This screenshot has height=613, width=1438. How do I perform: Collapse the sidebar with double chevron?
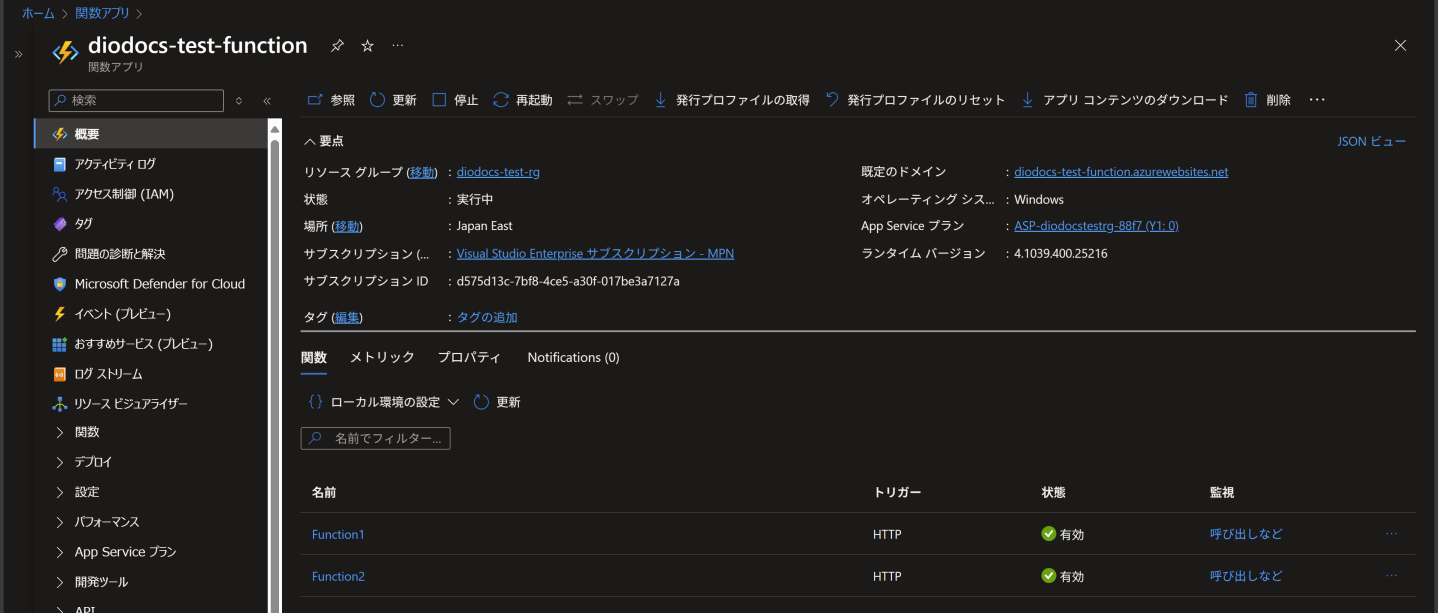[267, 101]
